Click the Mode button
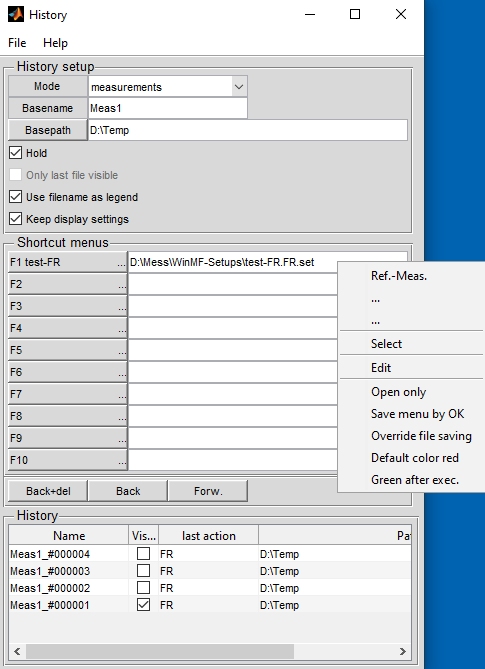The image size is (485, 669). point(47,86)
